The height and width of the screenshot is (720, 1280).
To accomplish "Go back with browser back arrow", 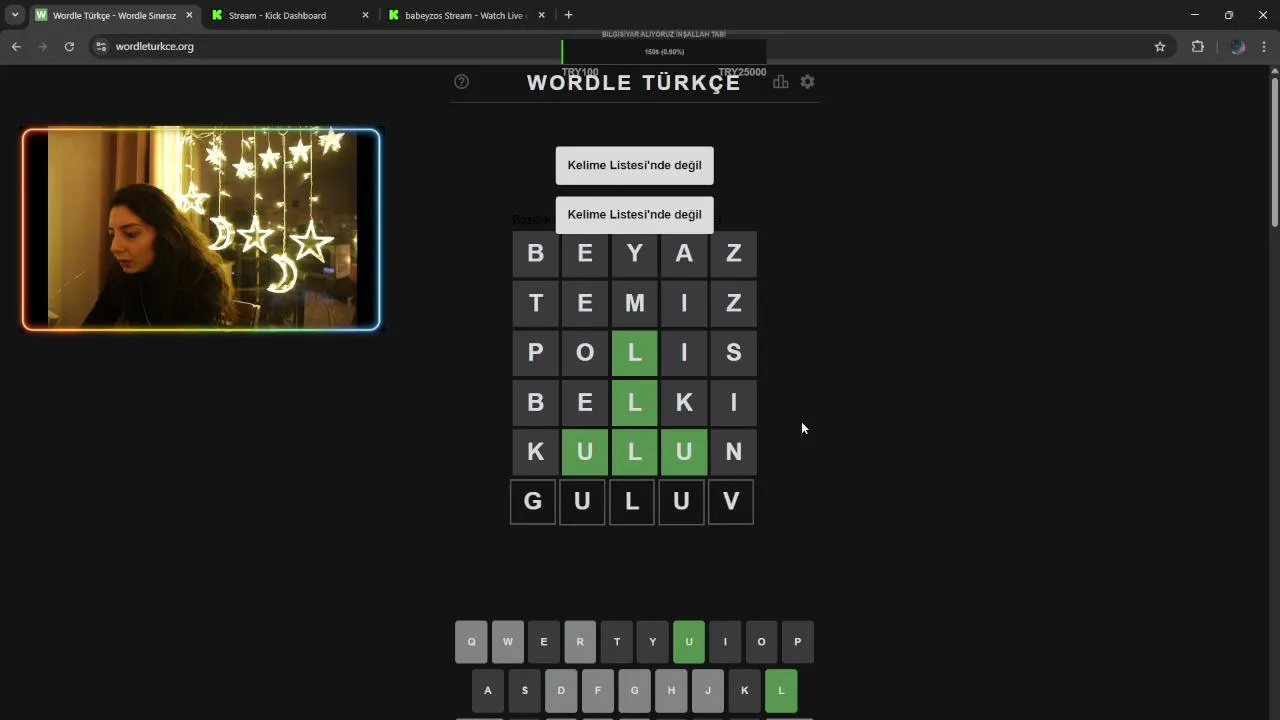I will (16, 46).
